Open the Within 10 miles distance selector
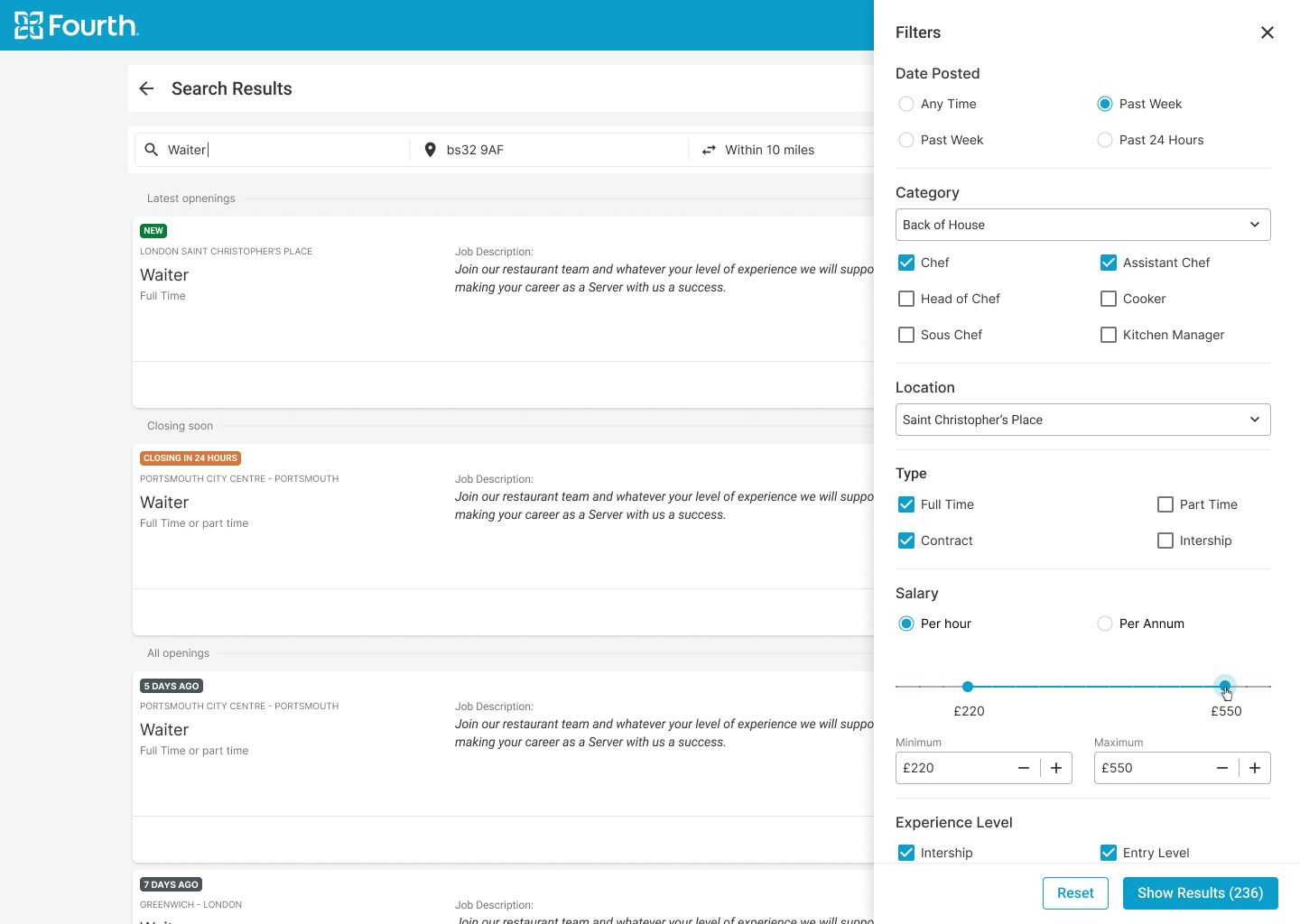 [770, 150]
